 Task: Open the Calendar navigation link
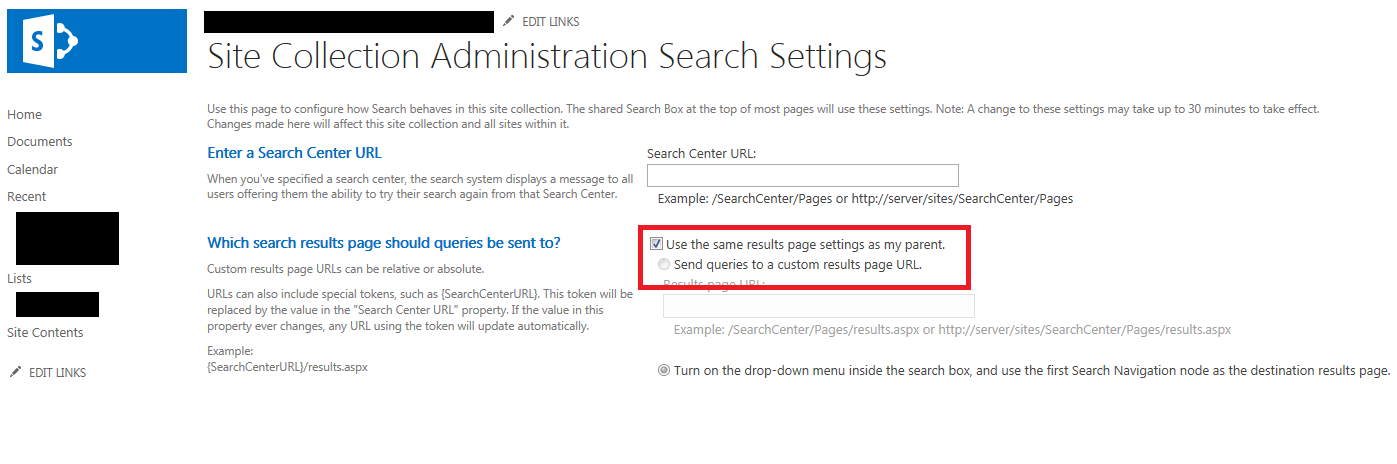tap(32, 170)
